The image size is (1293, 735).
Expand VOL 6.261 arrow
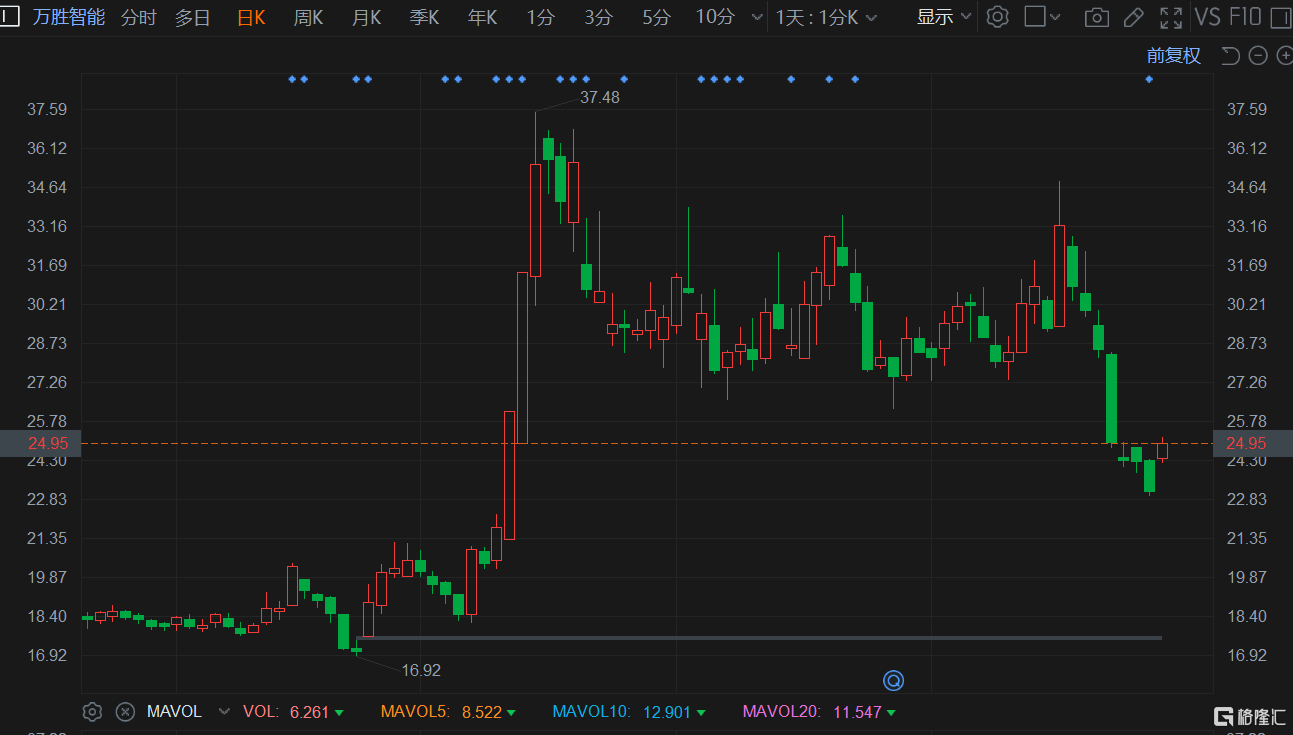[x=339, y=713]
